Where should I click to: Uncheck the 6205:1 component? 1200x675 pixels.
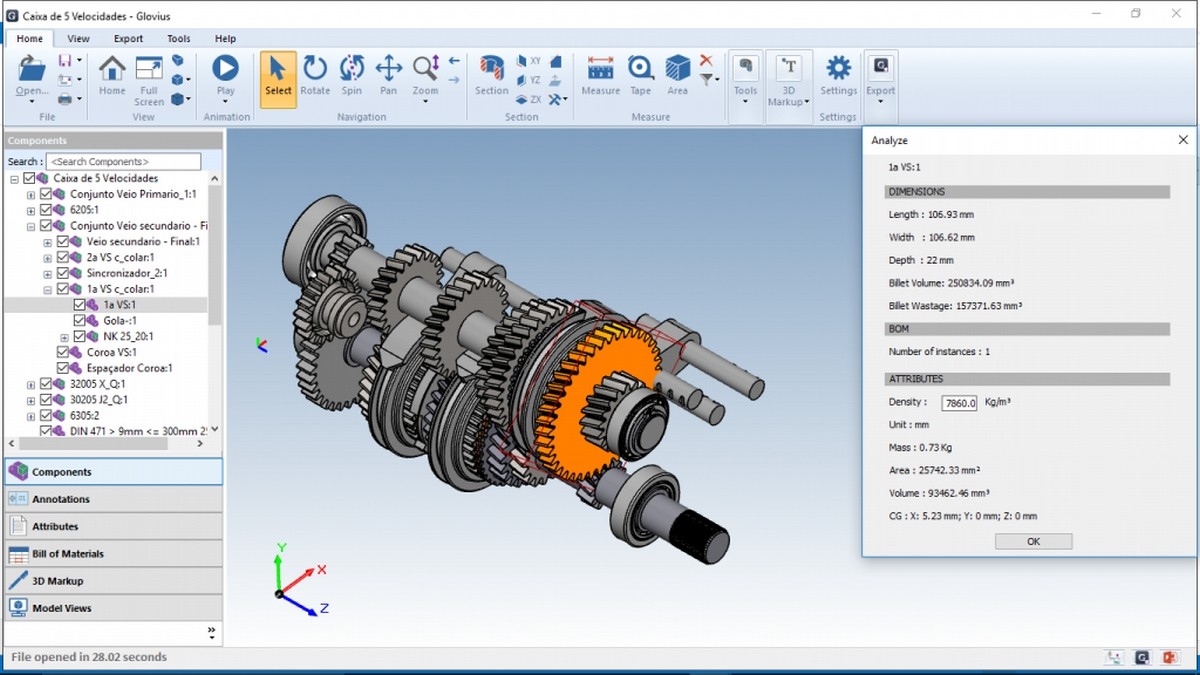pos(46,210)
